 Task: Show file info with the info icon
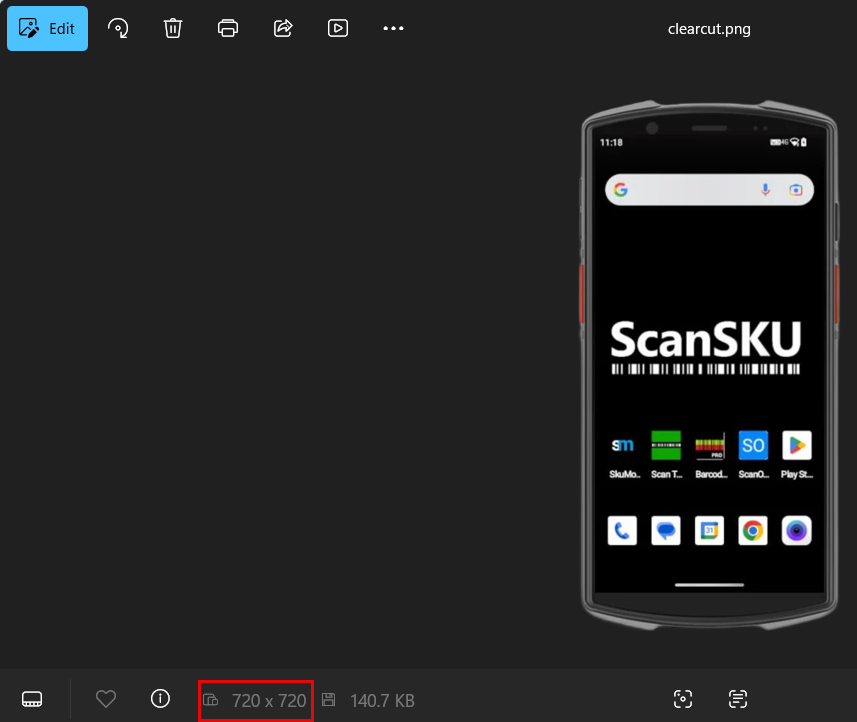click(x=160, y=698)
